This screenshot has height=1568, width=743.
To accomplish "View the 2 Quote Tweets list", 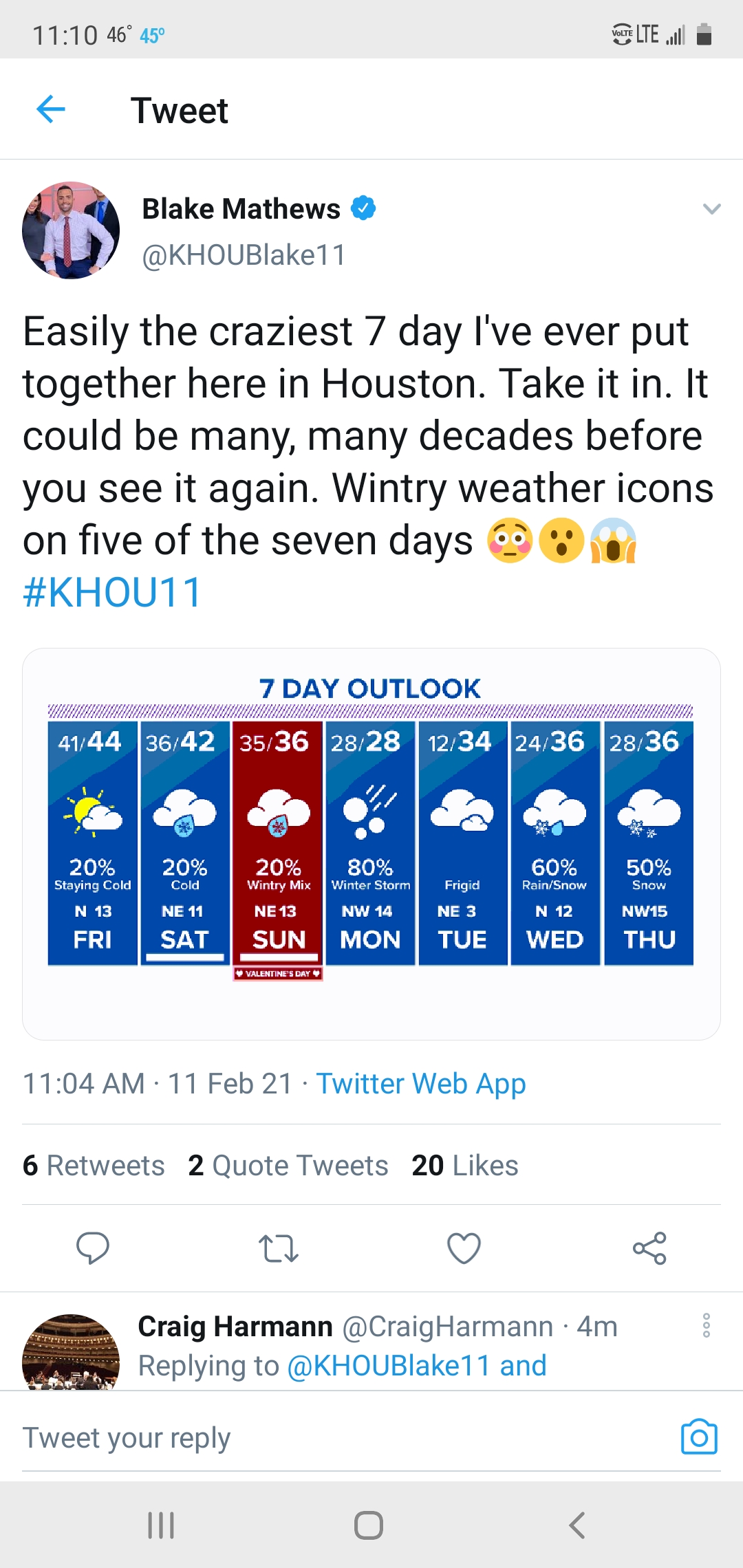I will [x=288, y=1166].
